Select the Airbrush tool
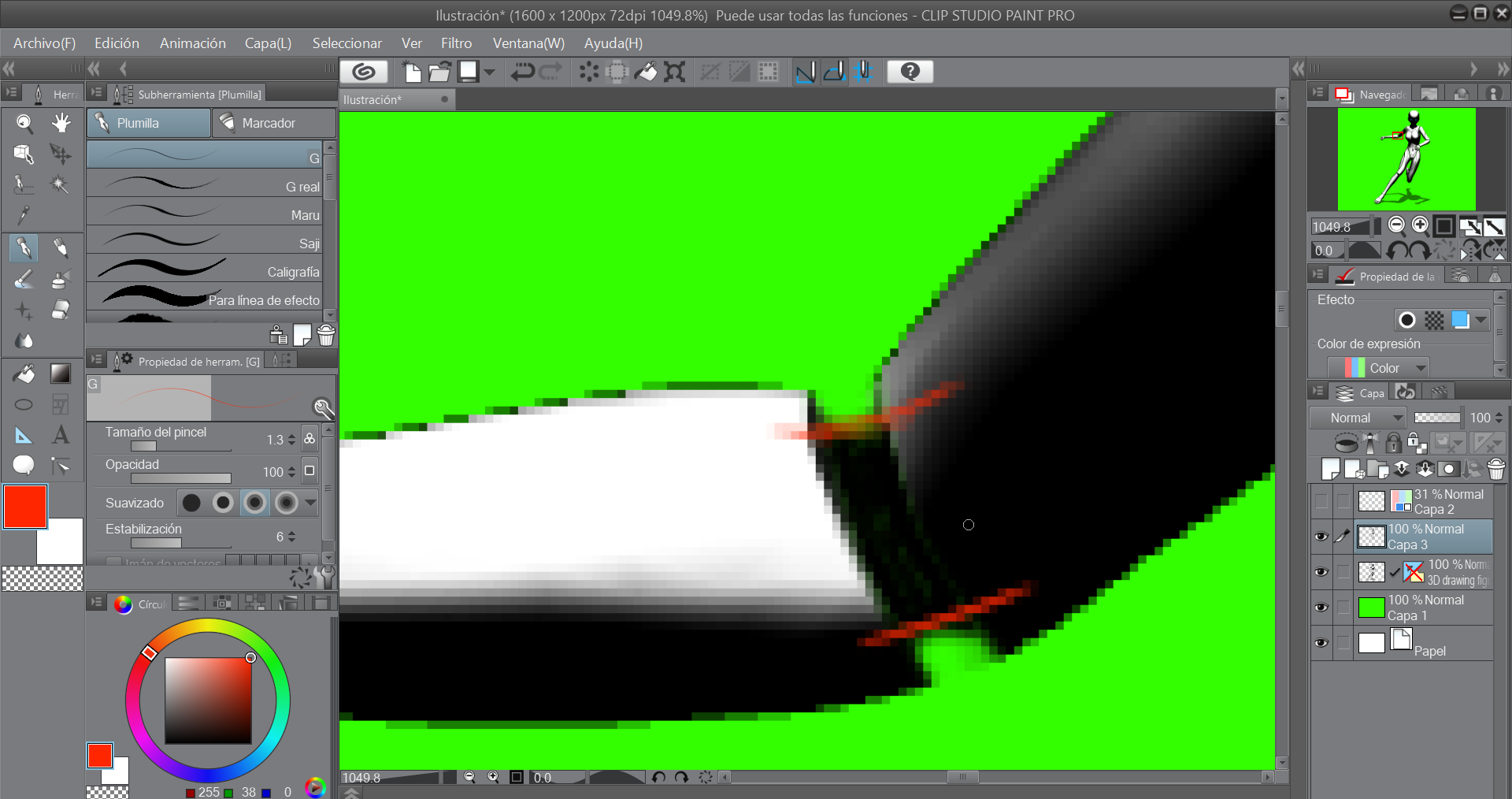The image size is (1512, 799). coord(61,279)
